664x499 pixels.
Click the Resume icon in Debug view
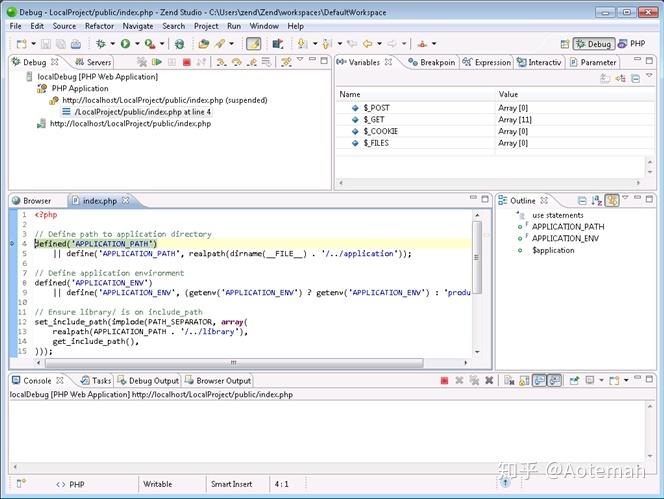point(157,62)
